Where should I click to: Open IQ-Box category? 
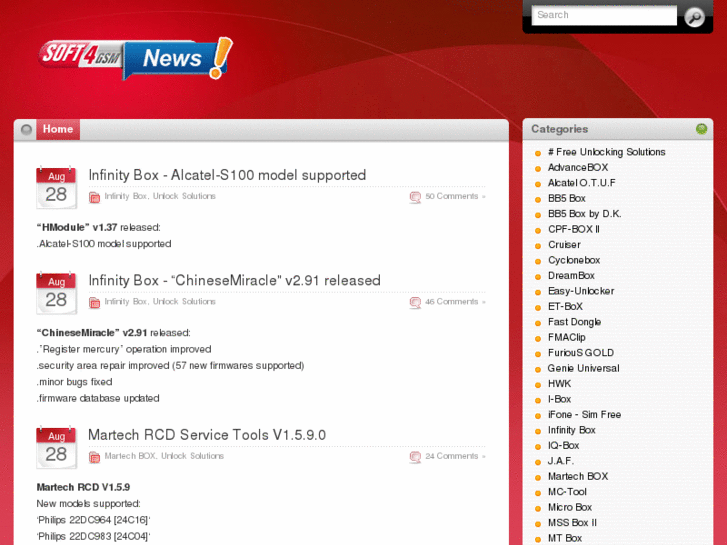pyautogui.click(x=563, y=446)
